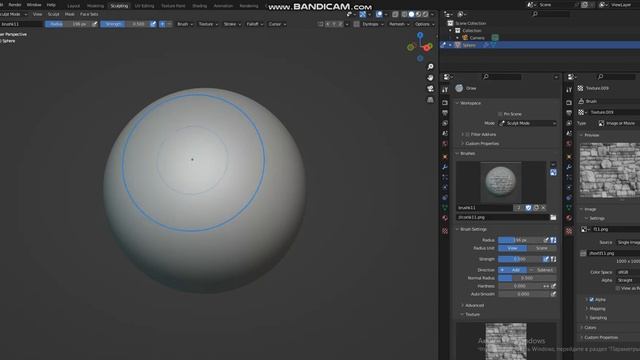Screen dimensions: 640x360
Task: Toggle header add direction plus button
Action: [x=162, y=24]
